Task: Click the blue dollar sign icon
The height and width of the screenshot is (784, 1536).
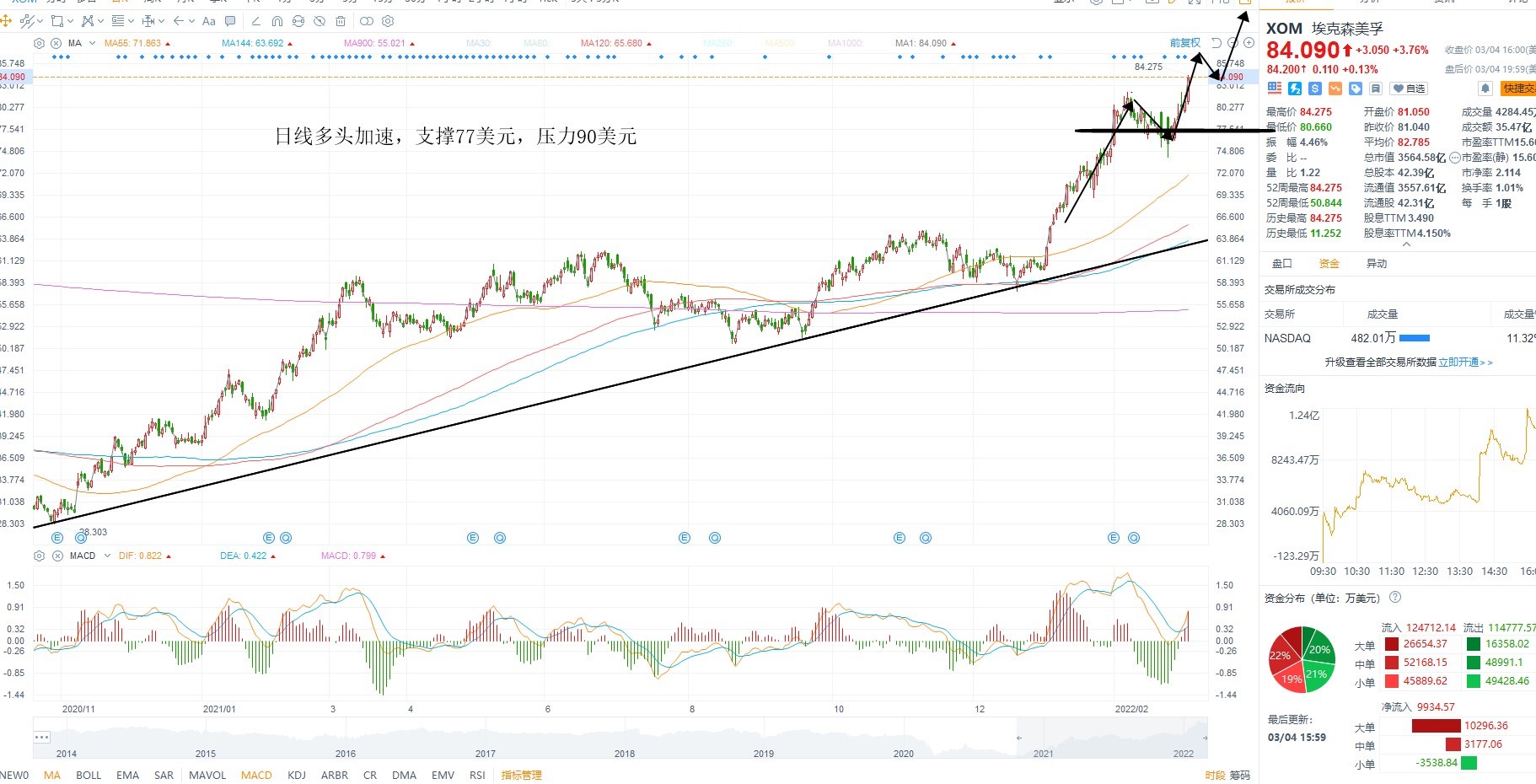Action: [x=1314, y=88]
